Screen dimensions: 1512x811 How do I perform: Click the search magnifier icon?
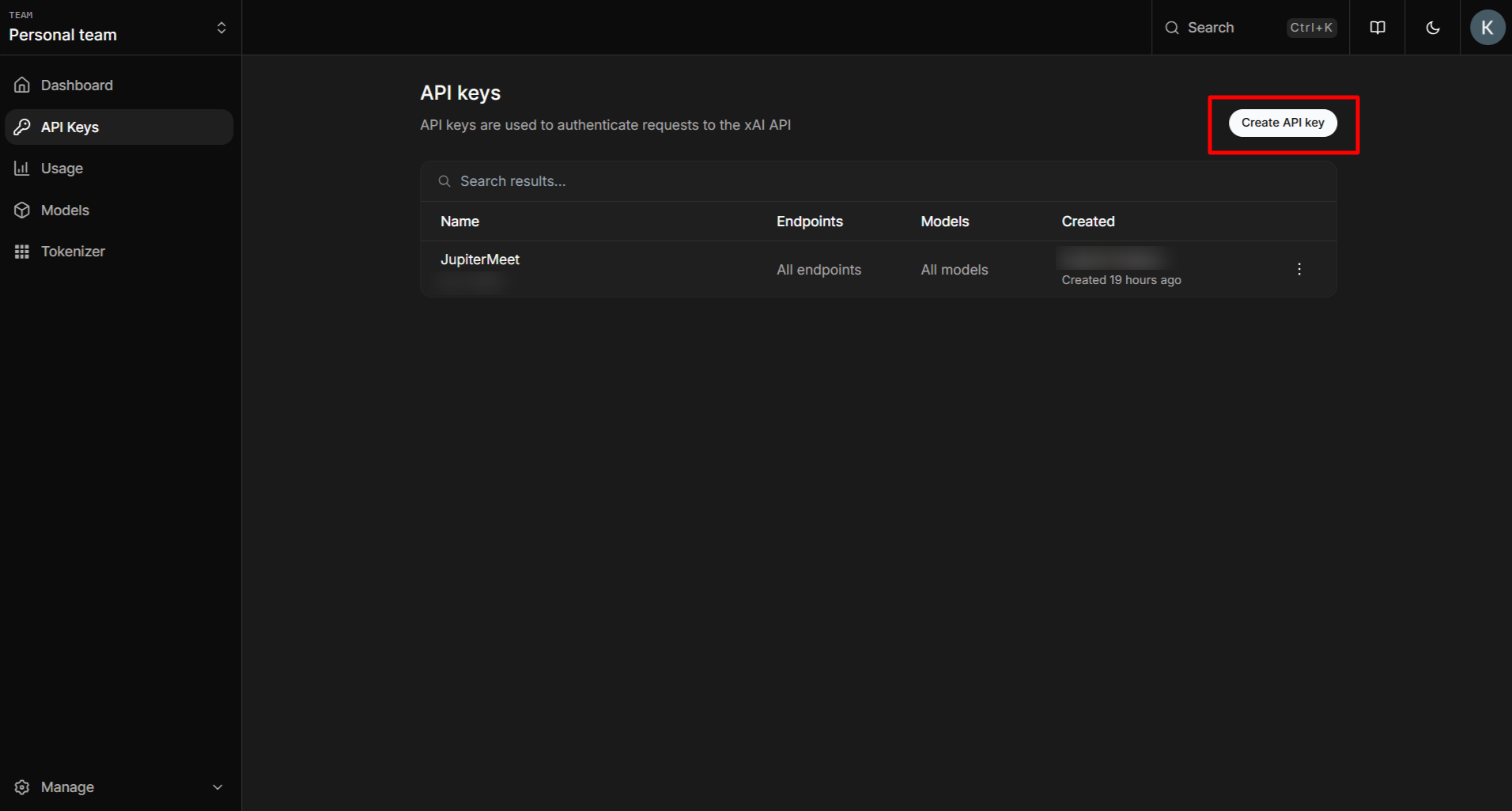tap(1172, 27)
